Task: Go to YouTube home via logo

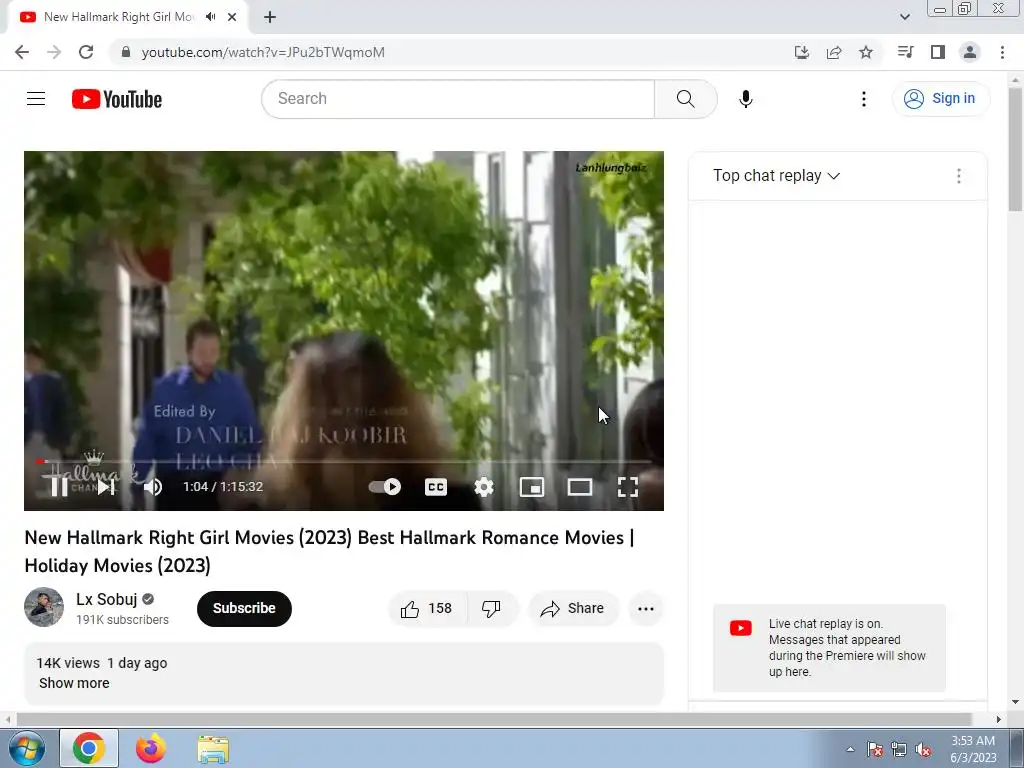Action: click(x=117, y=99)
